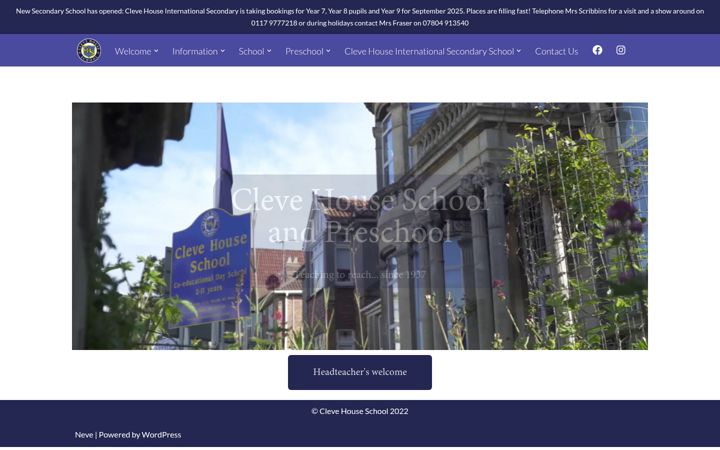
Task: Open the School menu item
Action: point(251,51)
